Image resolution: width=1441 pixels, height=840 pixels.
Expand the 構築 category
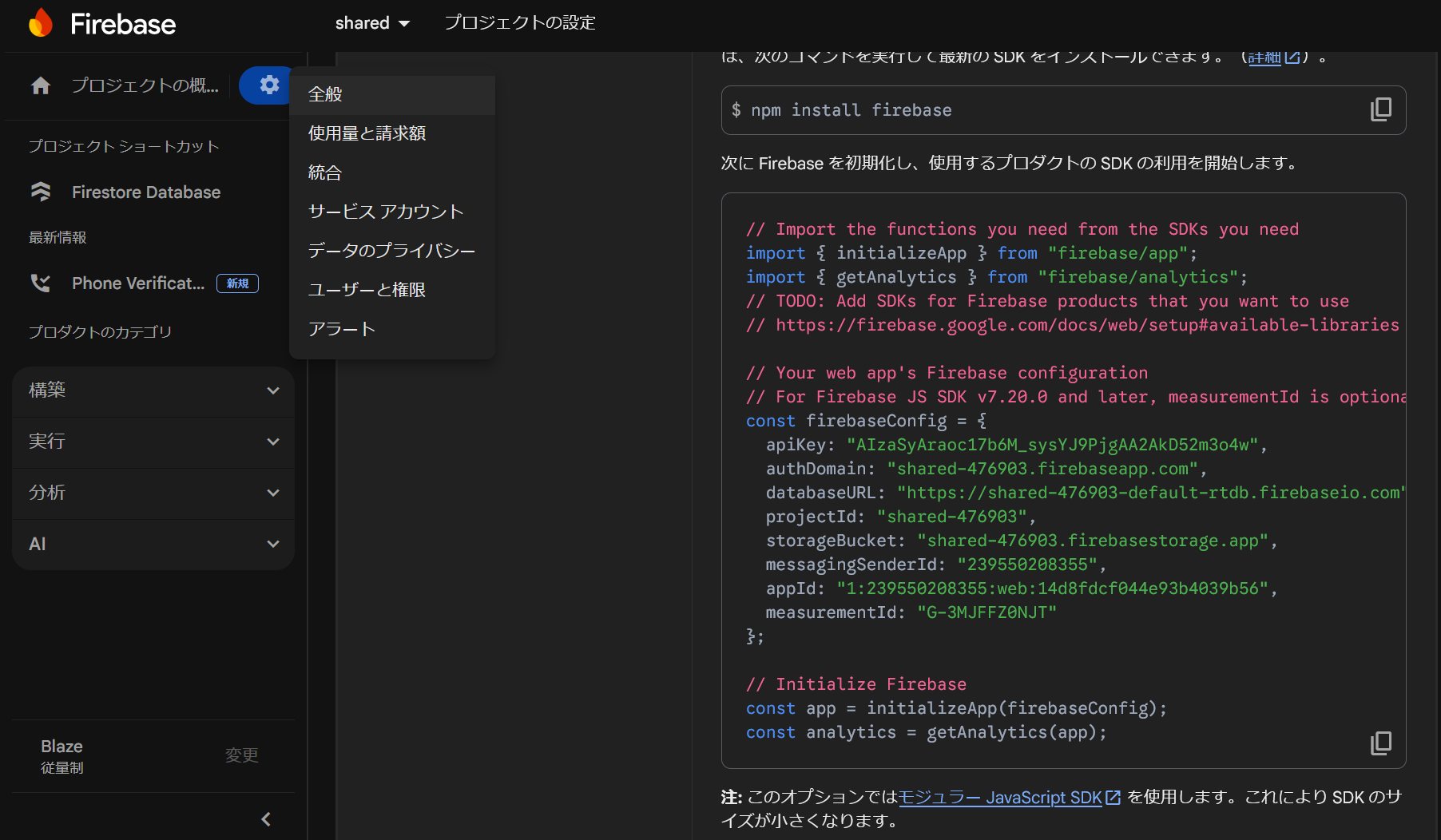point(153,390)
